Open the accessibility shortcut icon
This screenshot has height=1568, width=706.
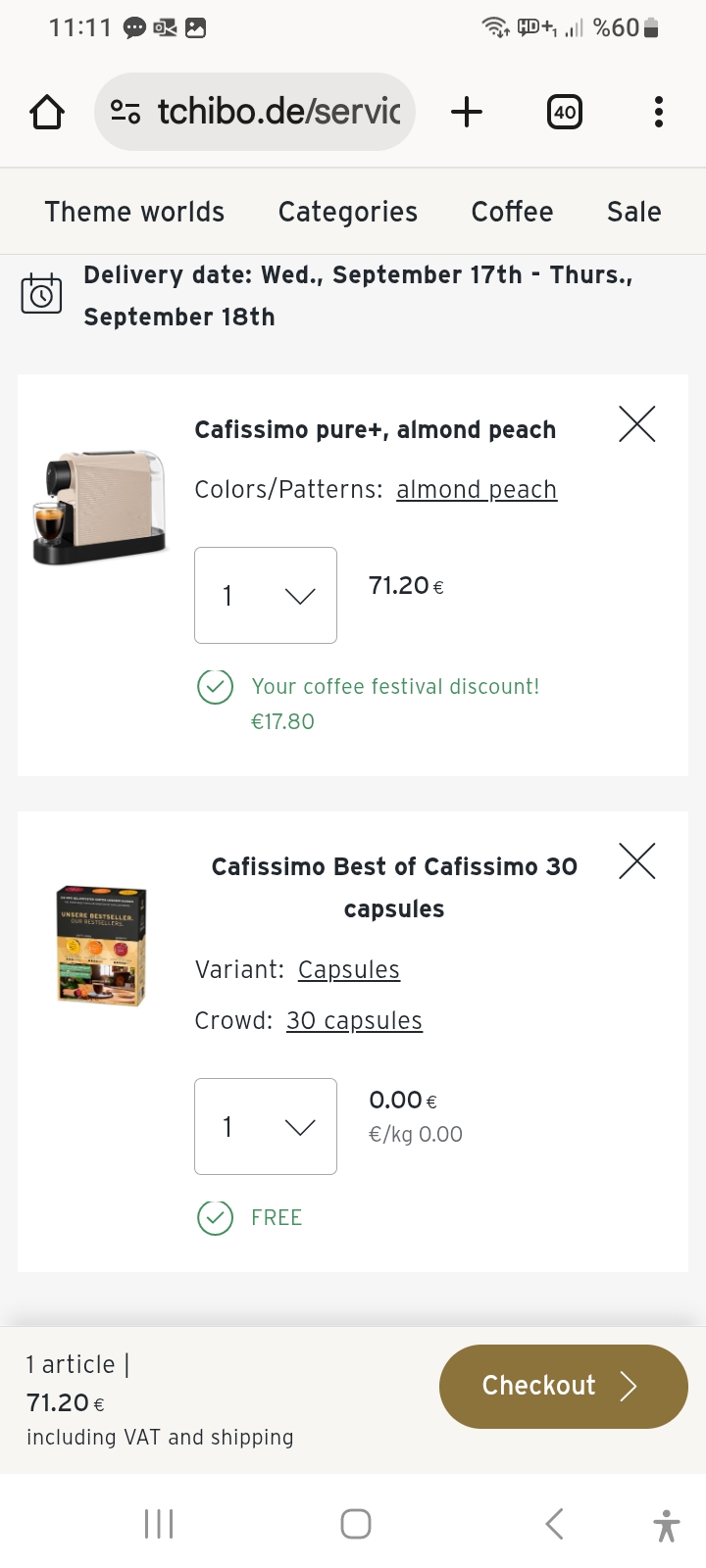tap(666, 1525)
